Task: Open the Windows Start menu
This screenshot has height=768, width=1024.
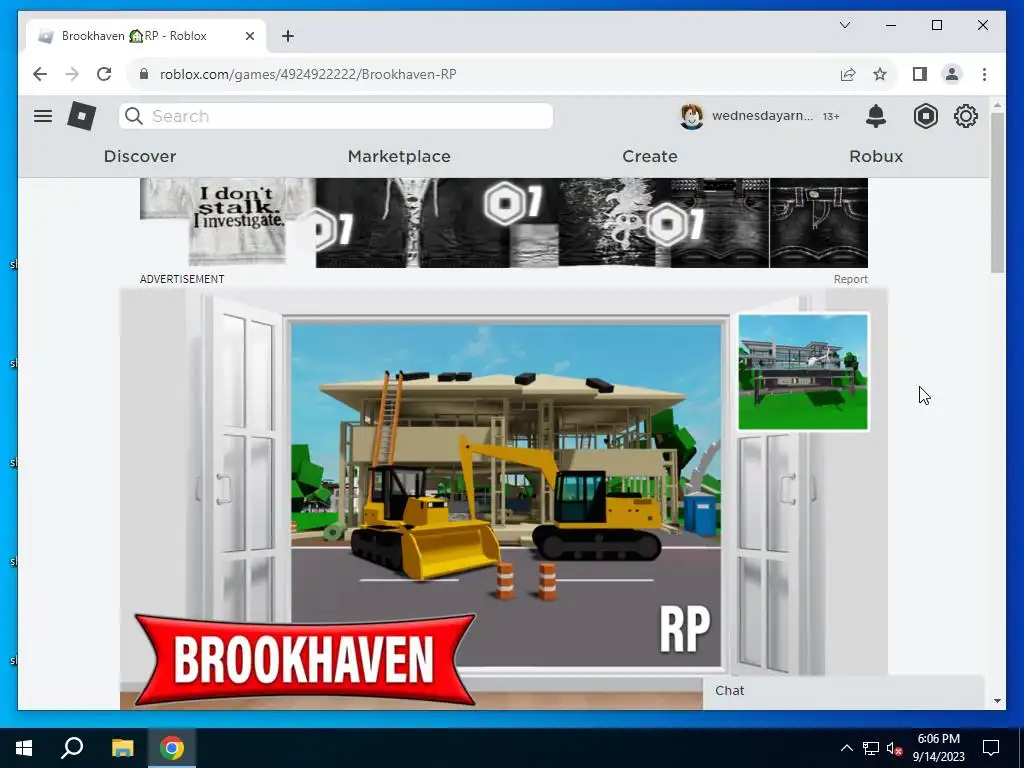Action: click(24, 748)
